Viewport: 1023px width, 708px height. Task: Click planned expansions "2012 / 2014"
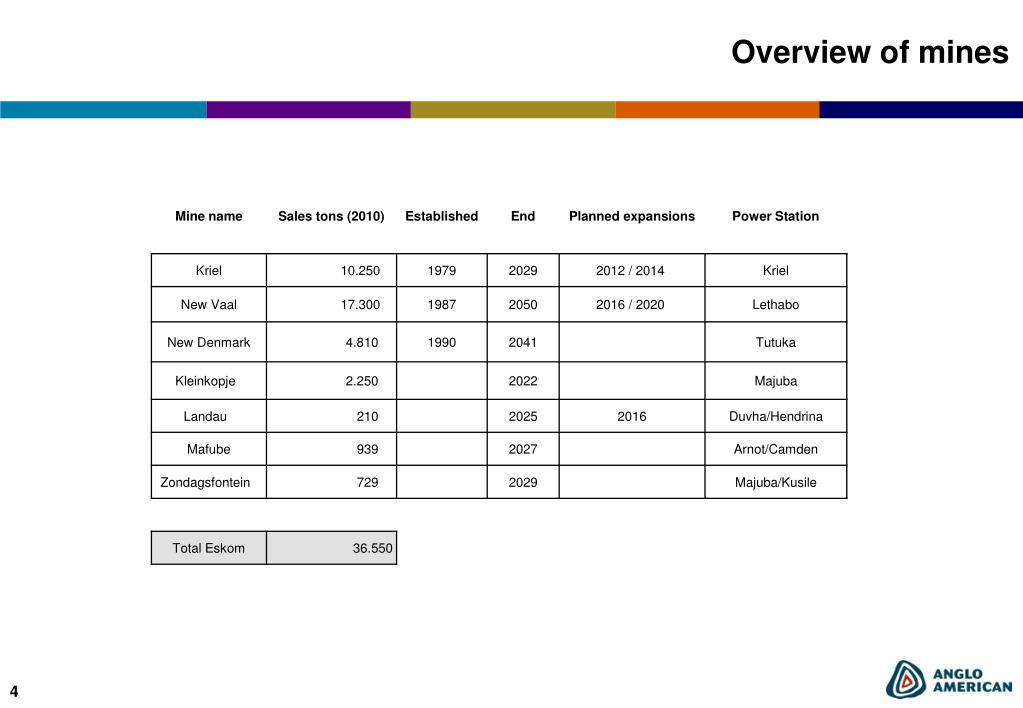coord(630,271)
